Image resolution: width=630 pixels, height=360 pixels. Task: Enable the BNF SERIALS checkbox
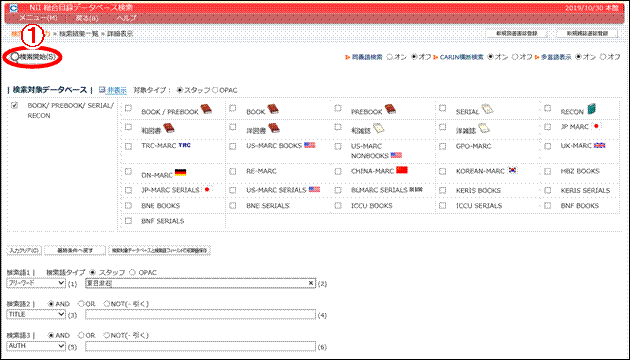tap(128, 221)
